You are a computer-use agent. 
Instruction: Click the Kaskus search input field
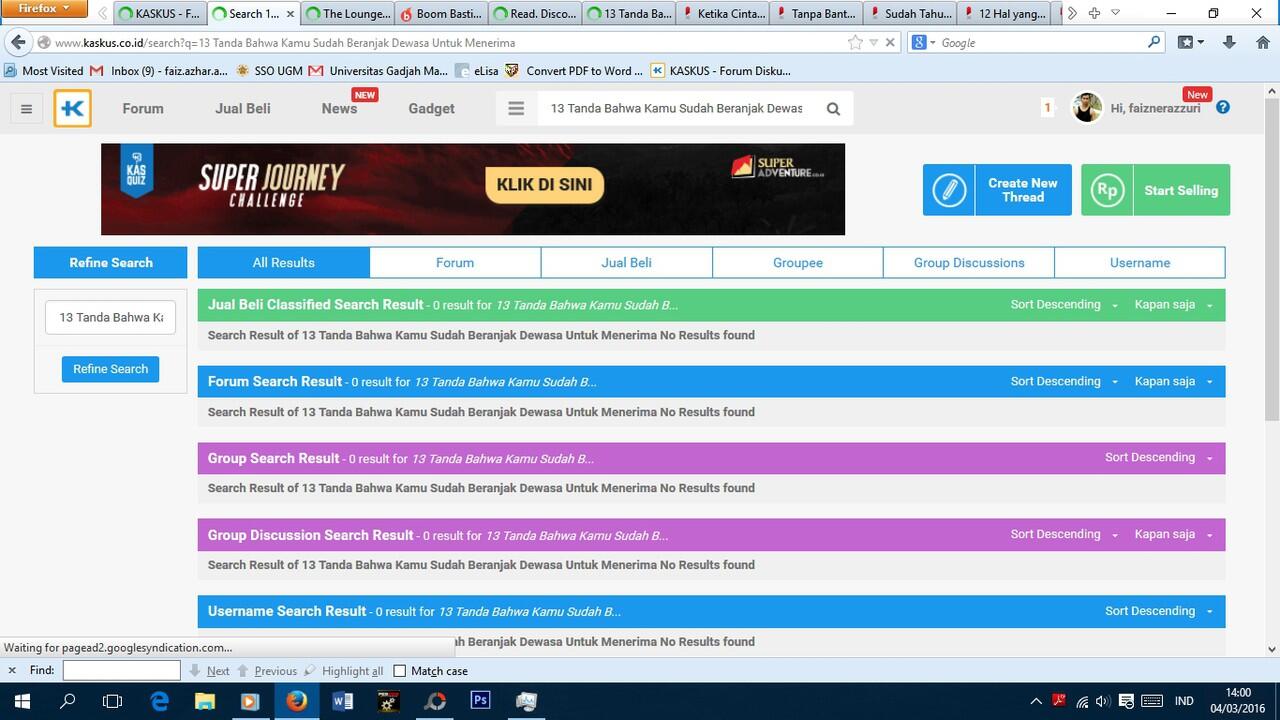click(x=677, y=109)
